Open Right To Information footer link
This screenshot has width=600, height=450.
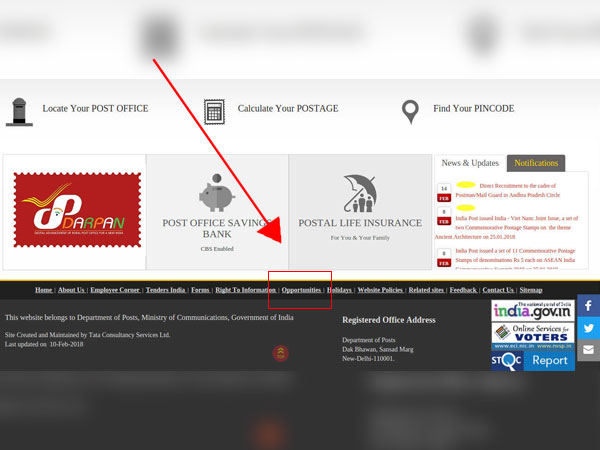pos(246,290)
